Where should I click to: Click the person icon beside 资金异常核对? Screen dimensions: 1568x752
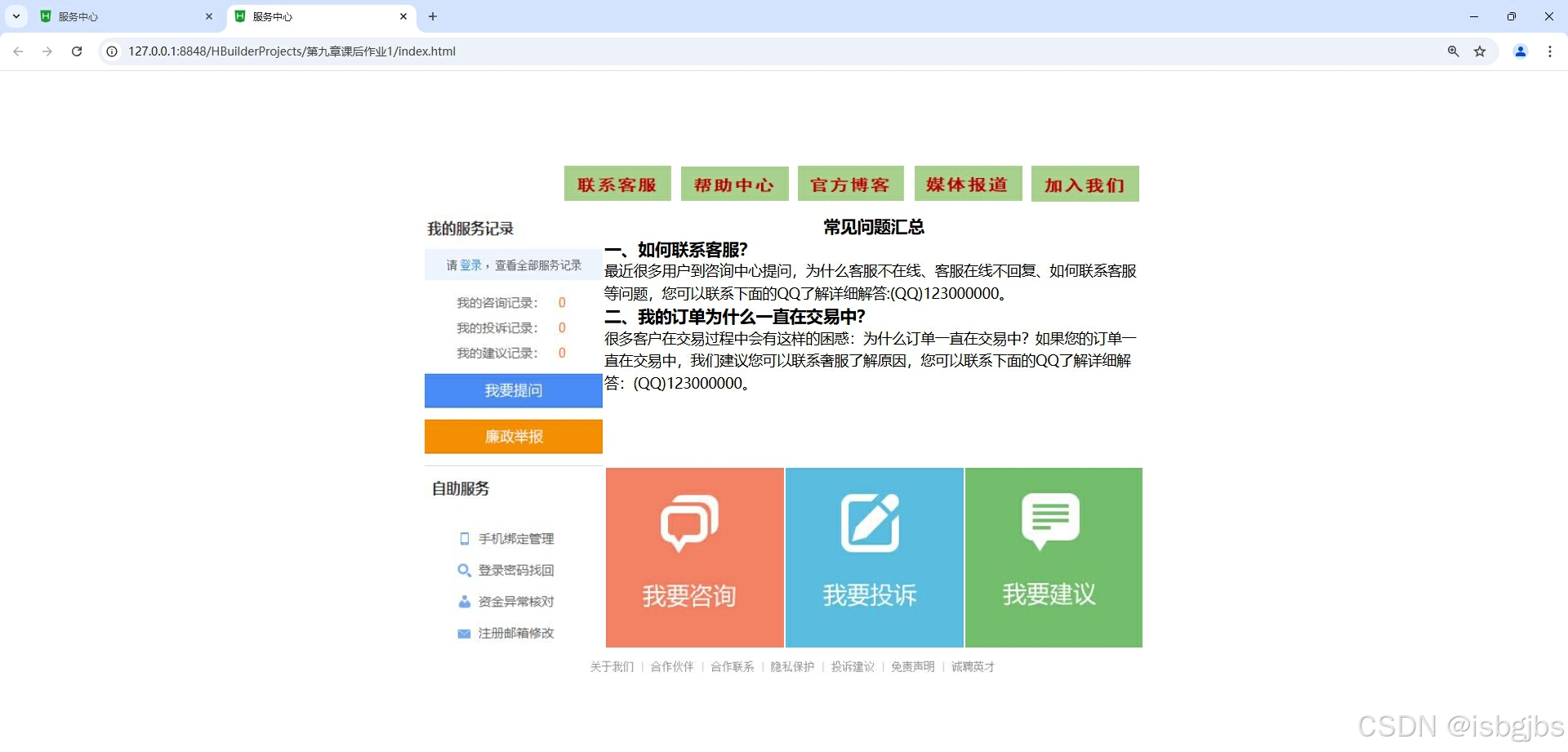(x=464, y=602)
